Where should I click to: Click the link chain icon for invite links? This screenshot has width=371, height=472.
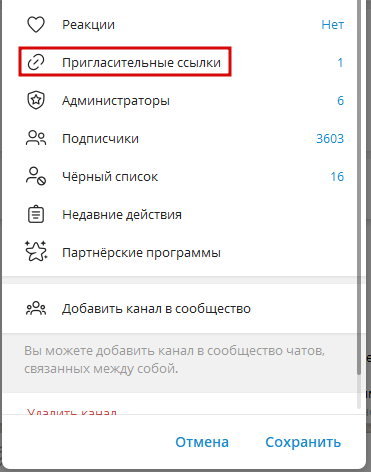36,62
